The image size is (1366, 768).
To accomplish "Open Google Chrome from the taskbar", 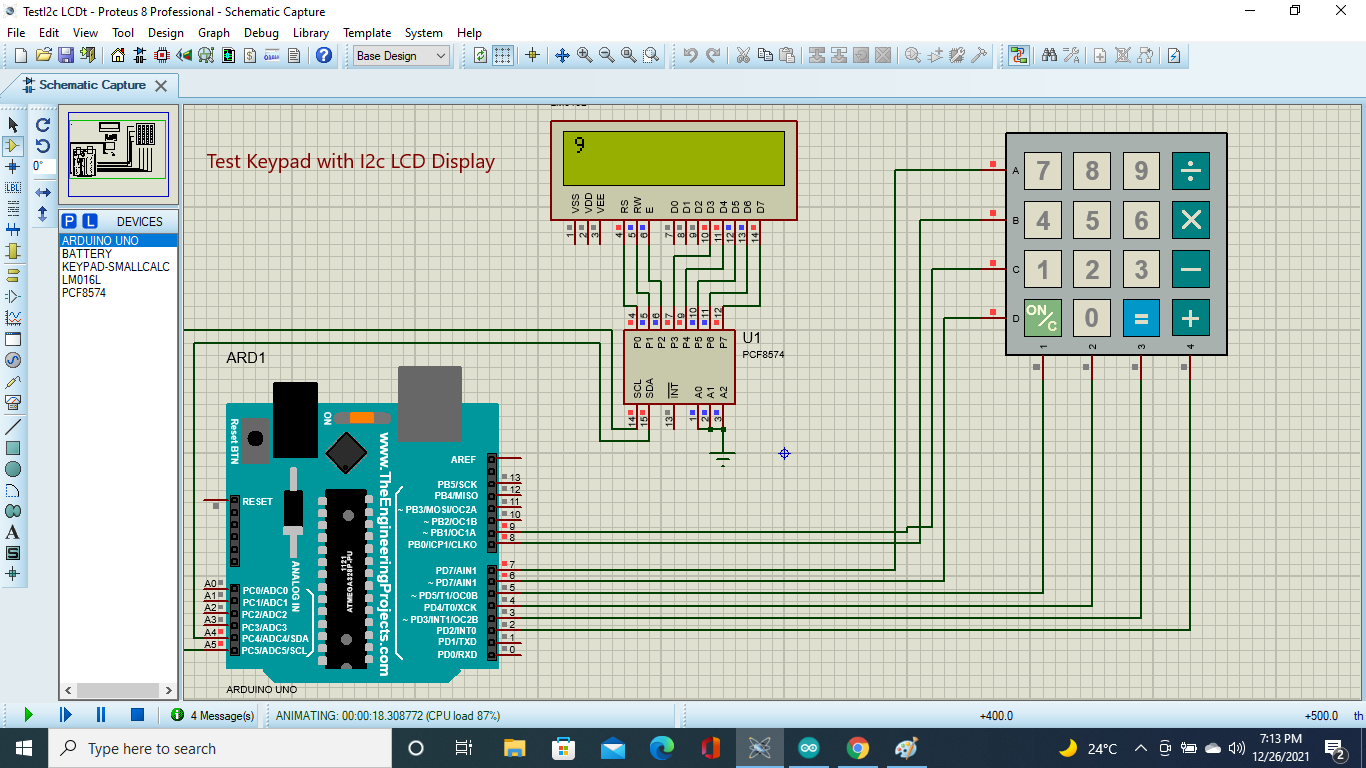I will pos(857,748).
